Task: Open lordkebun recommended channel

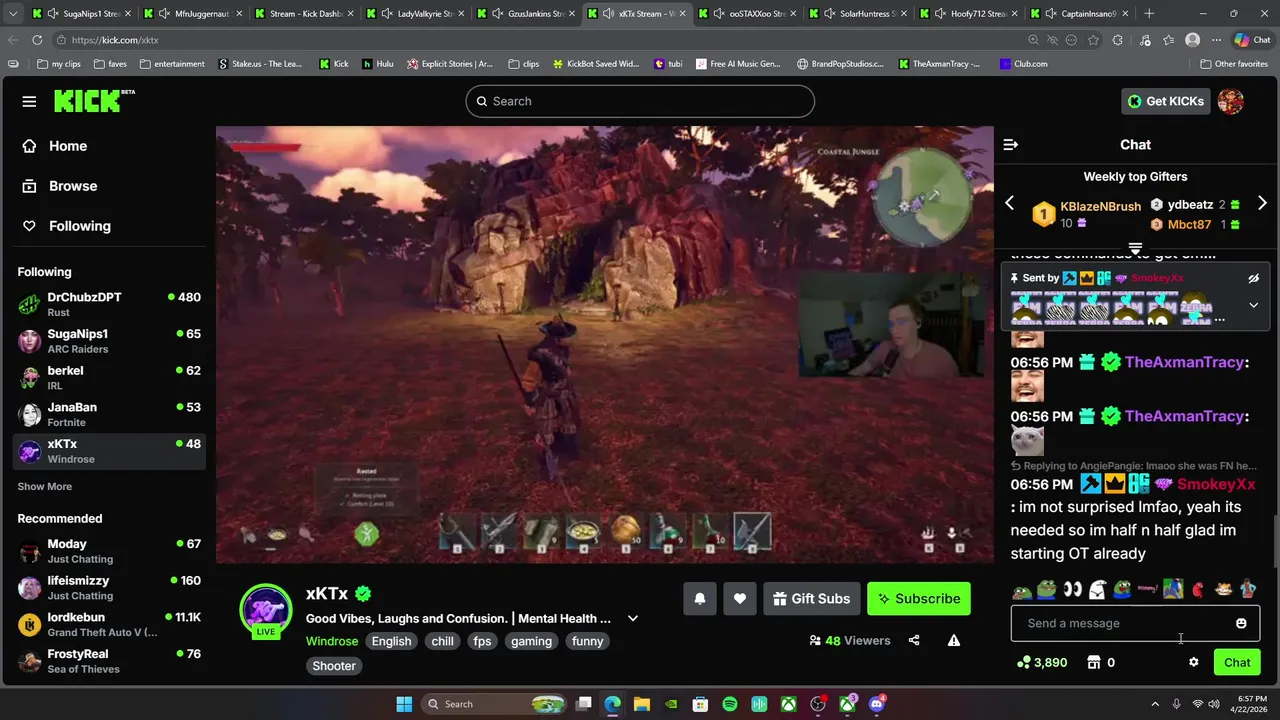Action: pos(110,625)
